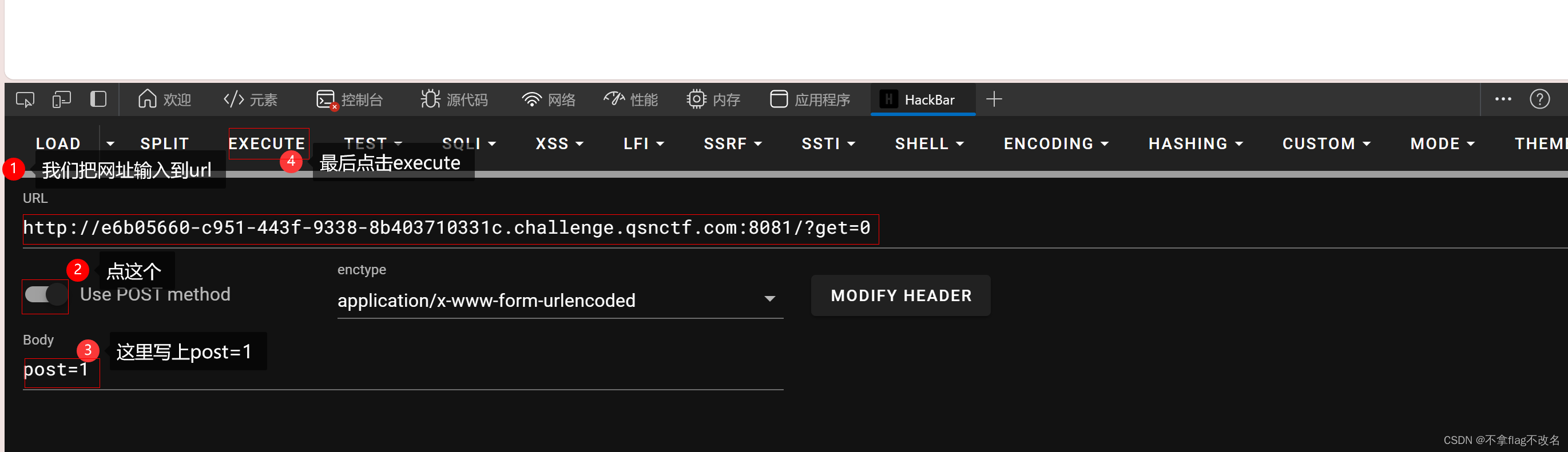Click the console error badge icon

[x=334, y=106]
